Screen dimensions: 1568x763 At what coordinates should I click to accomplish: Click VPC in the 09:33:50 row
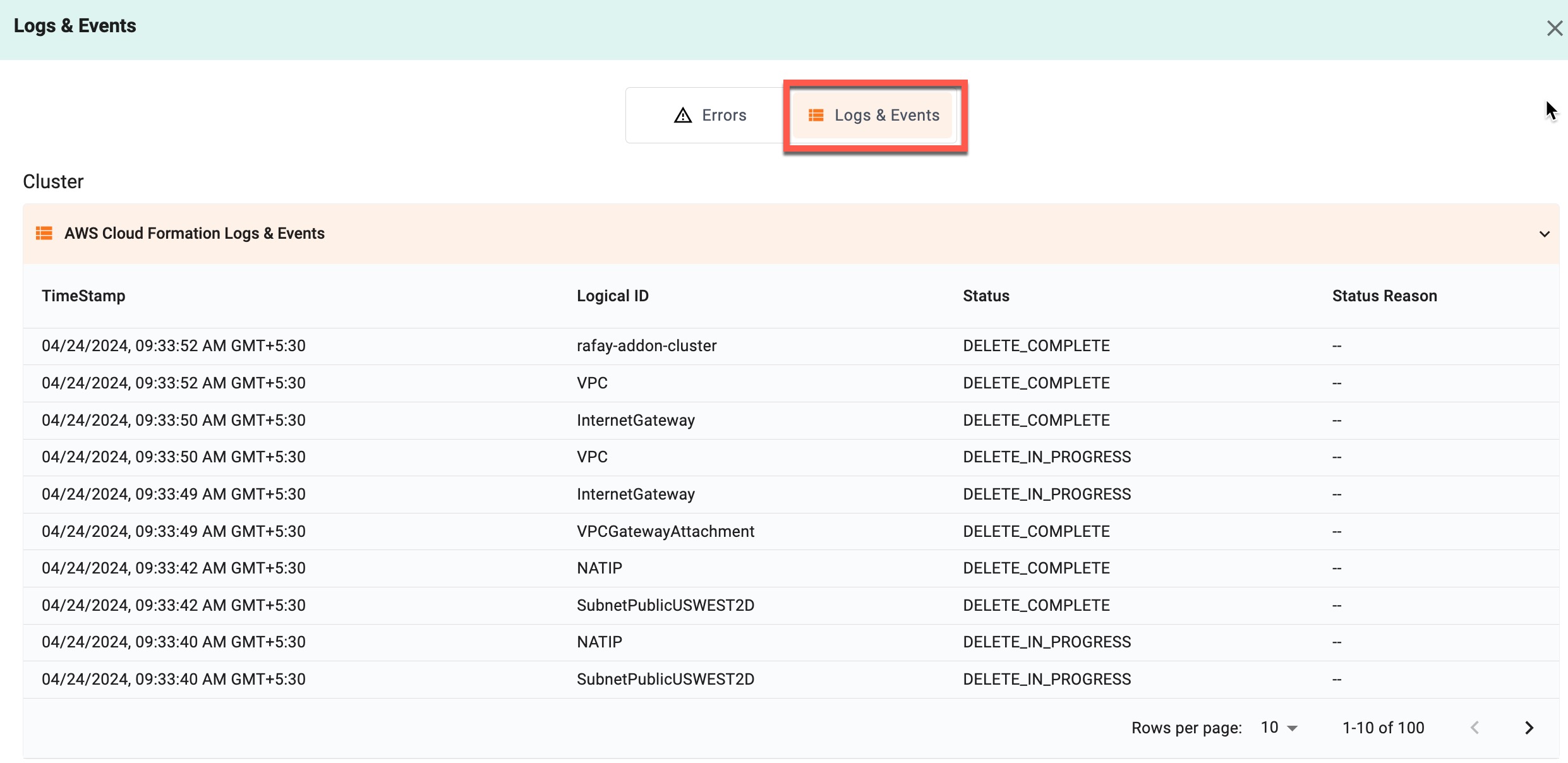592,457
